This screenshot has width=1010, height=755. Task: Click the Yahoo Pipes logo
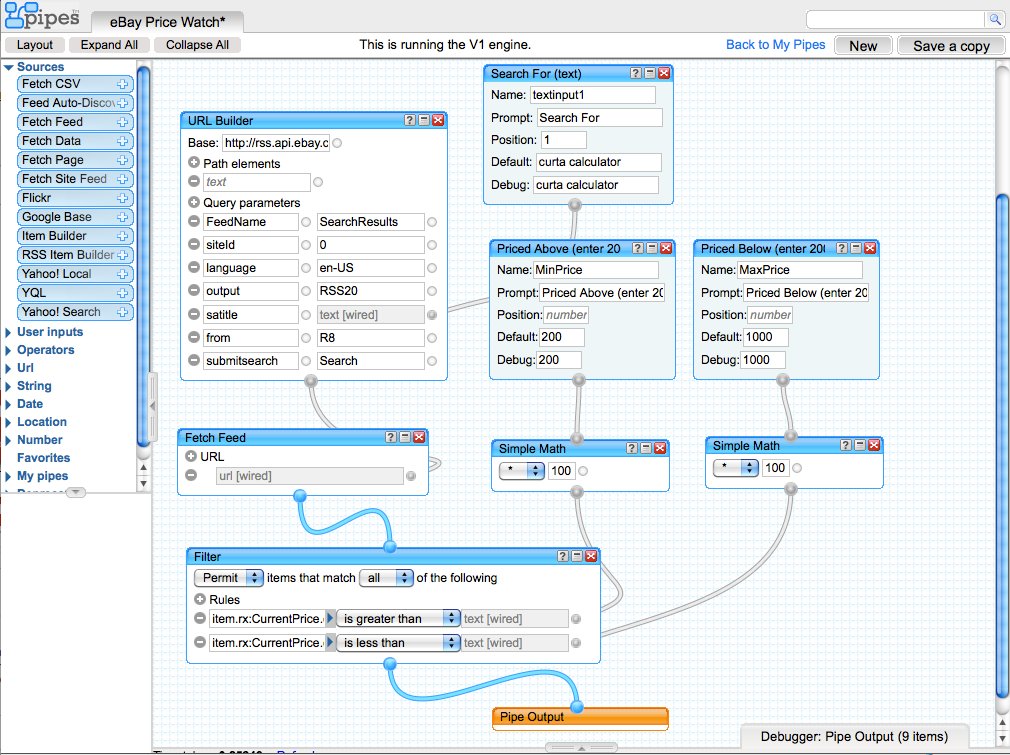click(43, 16)
